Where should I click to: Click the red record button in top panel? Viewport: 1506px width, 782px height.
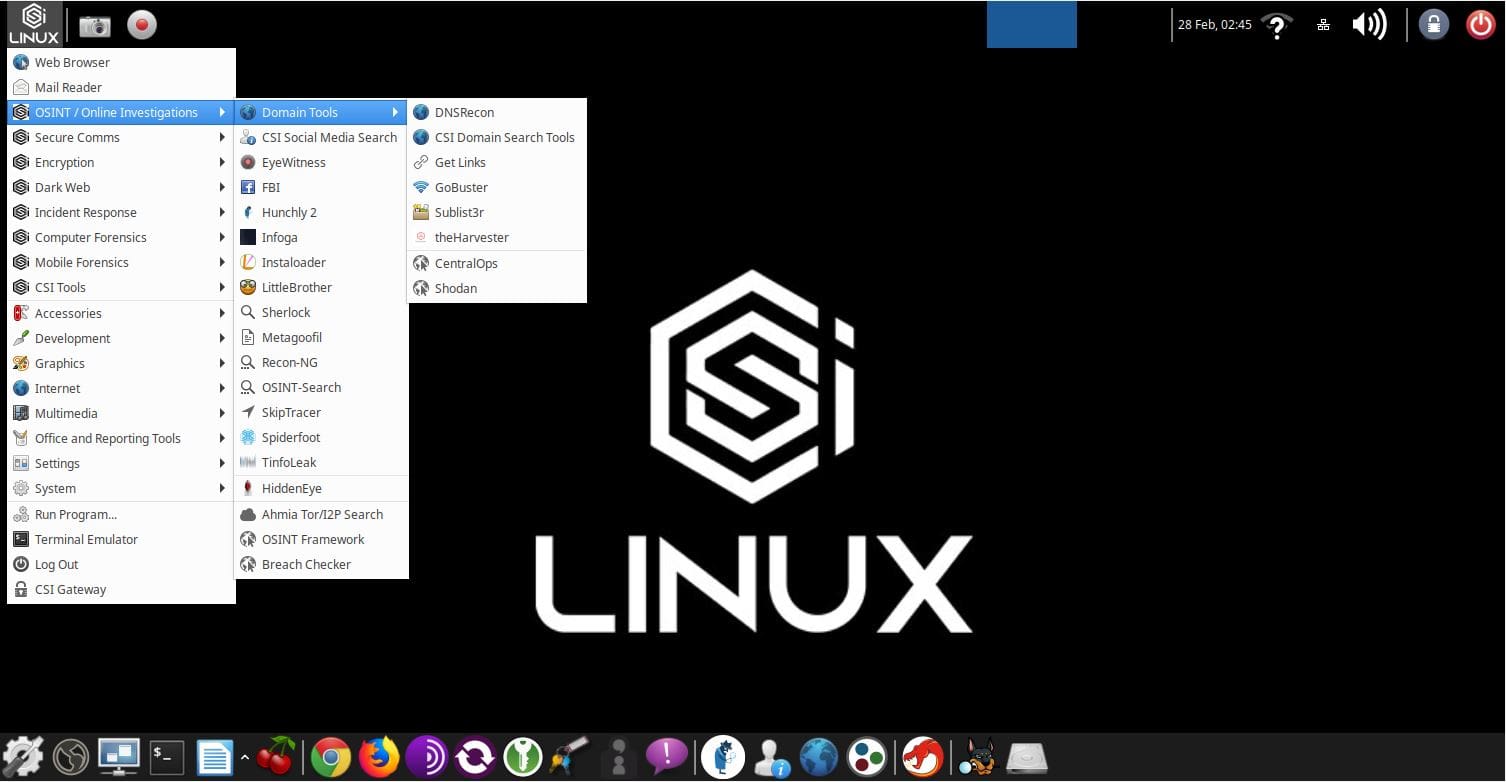(x=142, y=25)
